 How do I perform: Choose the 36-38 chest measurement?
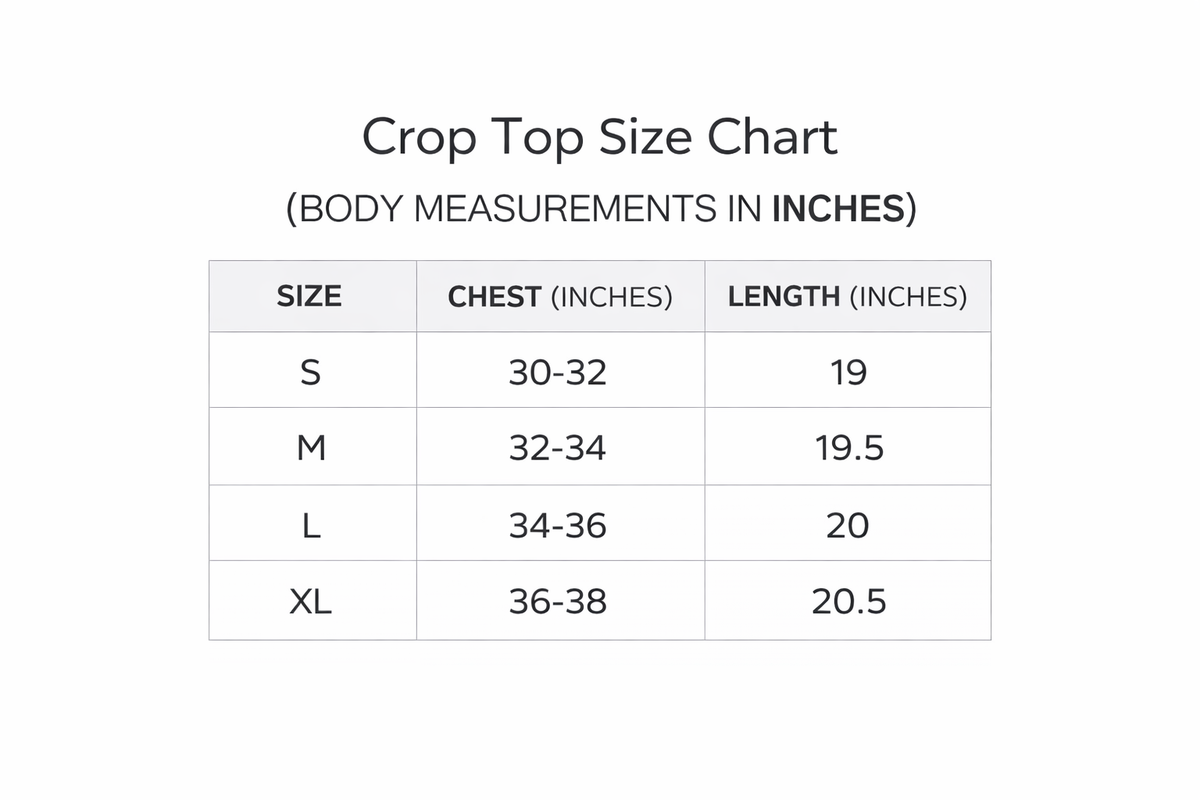(557, 602)
